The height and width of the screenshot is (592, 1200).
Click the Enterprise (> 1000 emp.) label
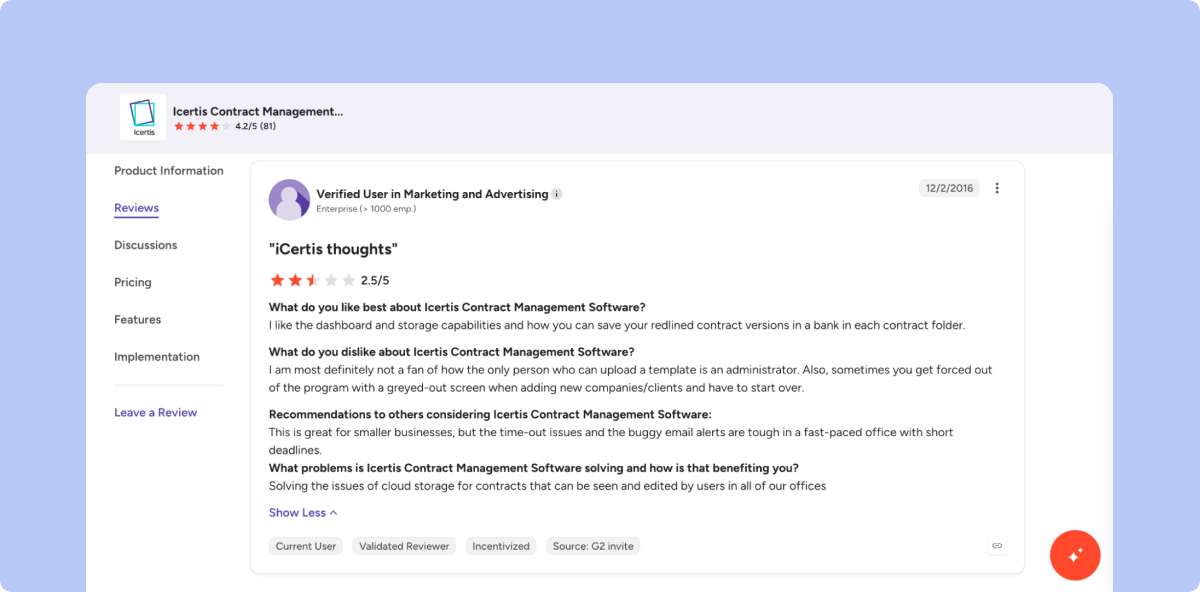click(366, 209)
